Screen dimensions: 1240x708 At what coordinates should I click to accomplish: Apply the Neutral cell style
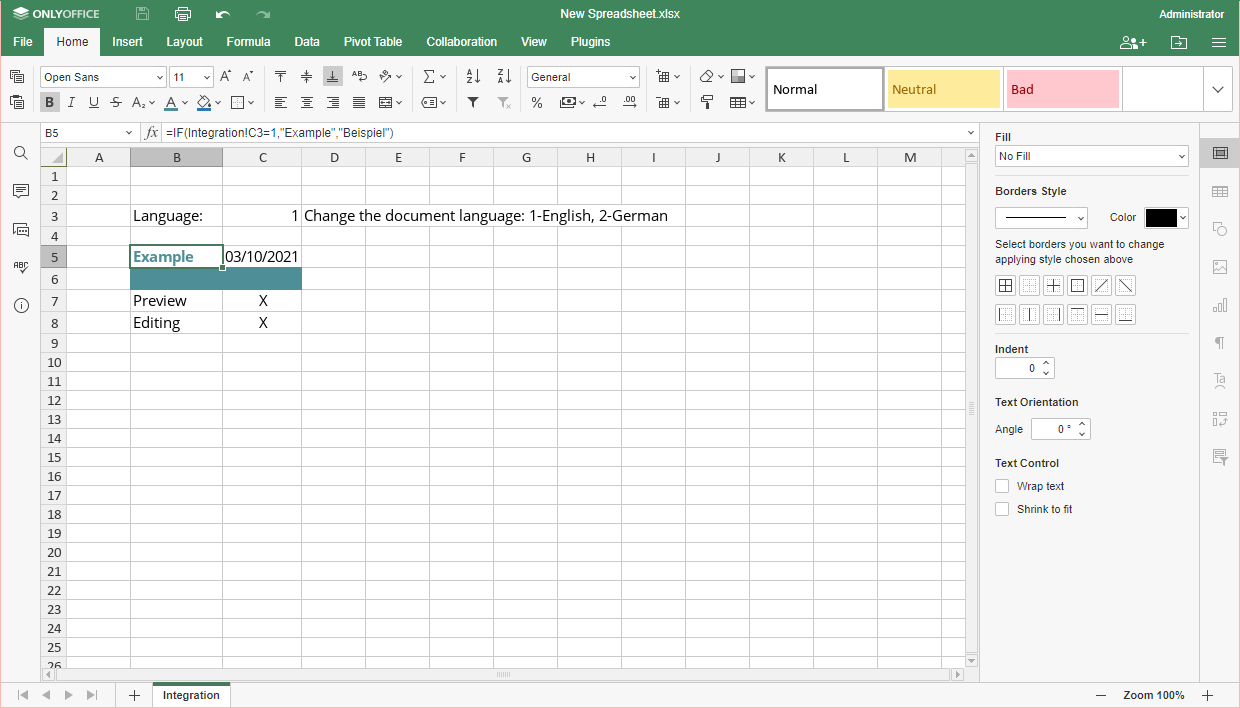click(x=943, y=89)
